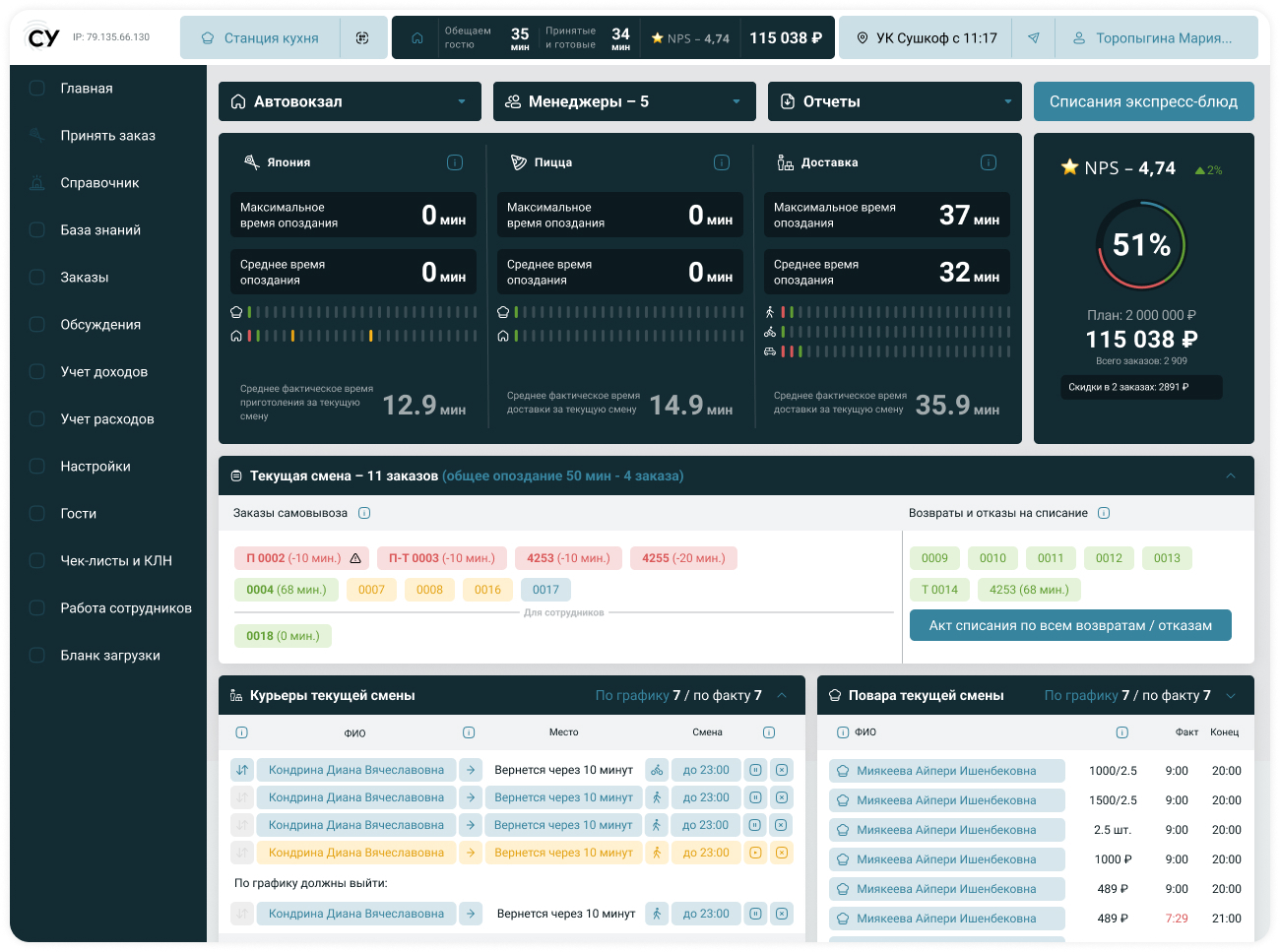The width and height of the screenshot is (1280, 952).
Task: Collapse the Курьеры текущей смены panel chevron
Action: pyautogui.click(x=782, y=695)
